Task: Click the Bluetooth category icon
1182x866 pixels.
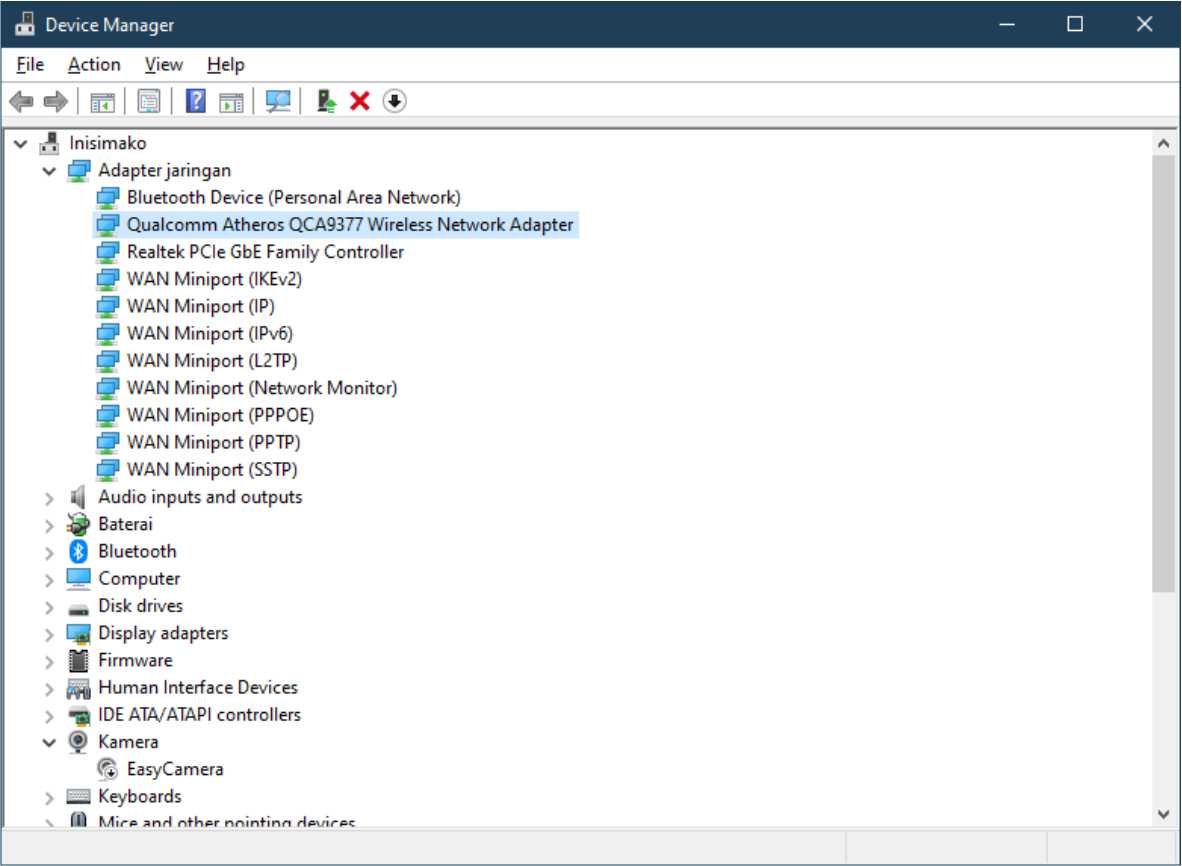Action: 78,552
